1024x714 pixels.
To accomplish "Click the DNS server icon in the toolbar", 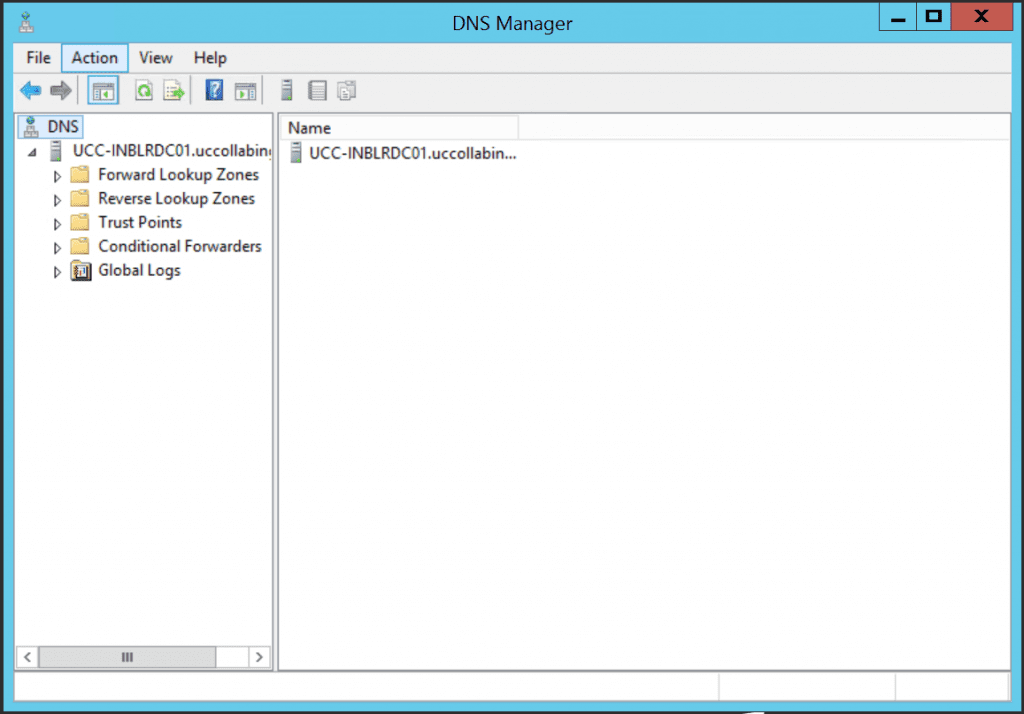I will [x=287, y=90].
